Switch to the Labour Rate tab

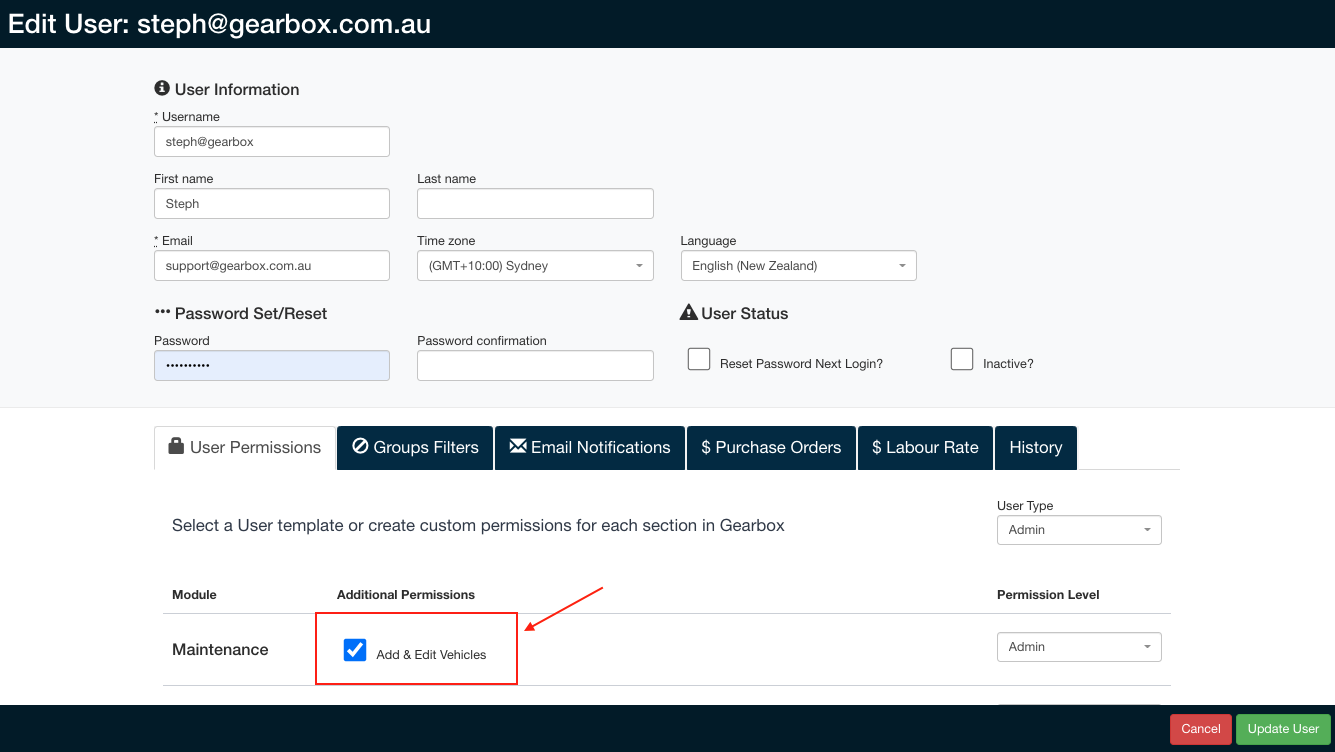[925, 447]
